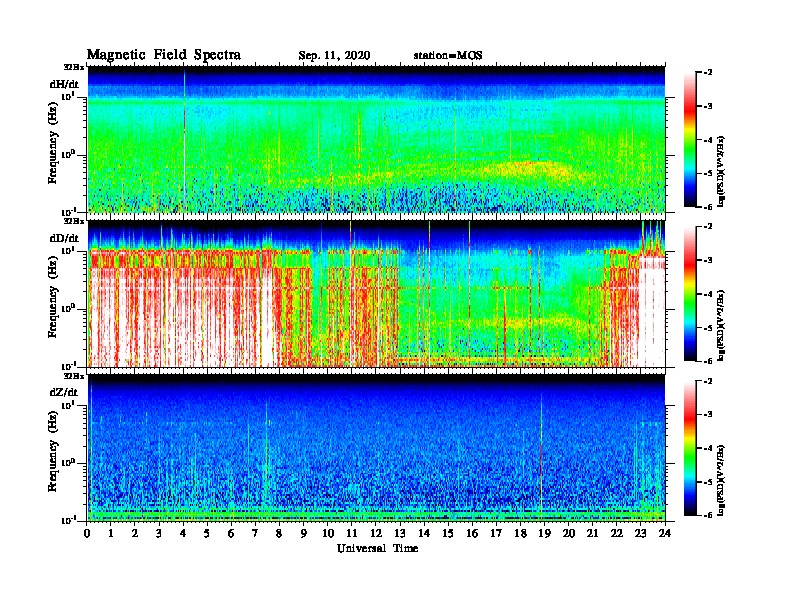Screen dimensions: 792x612
Task: Click hour tick label "13" on the time axis
Action: (x=400, y=534)
